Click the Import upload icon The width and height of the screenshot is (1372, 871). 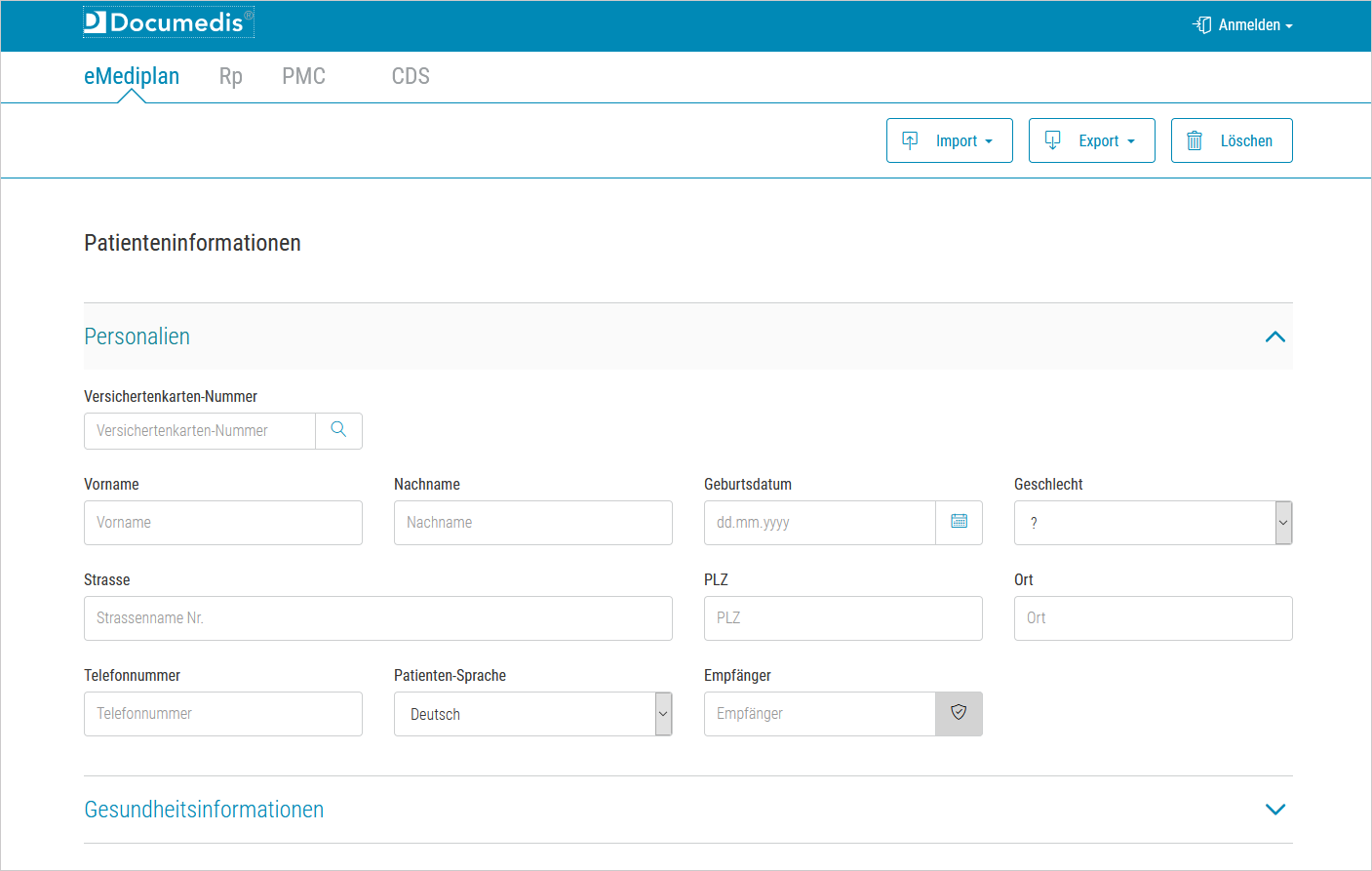point(909,139)
